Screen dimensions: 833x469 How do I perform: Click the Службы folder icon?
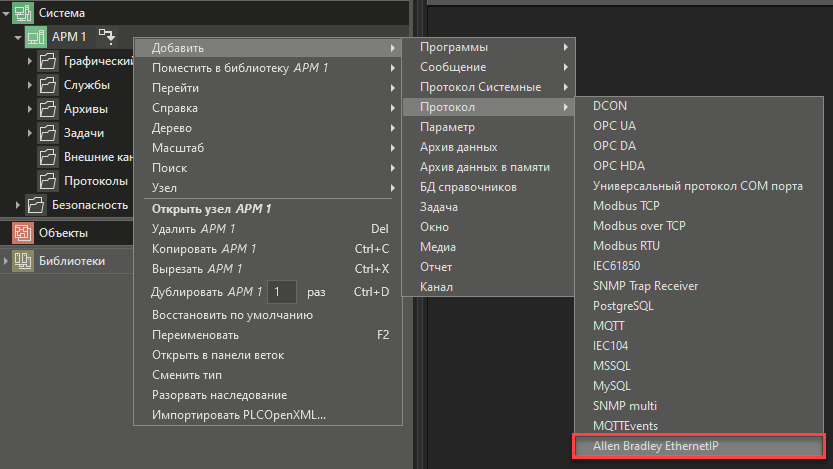pyautogui.click(x=47, y=85)
